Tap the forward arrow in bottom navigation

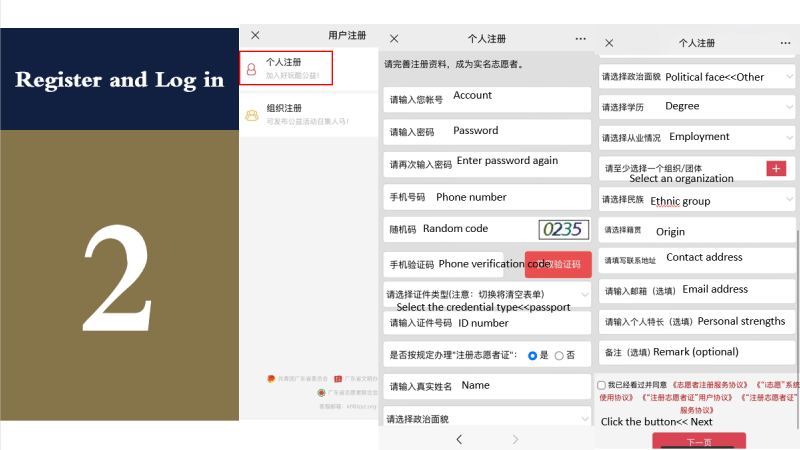tap(516, 439)
